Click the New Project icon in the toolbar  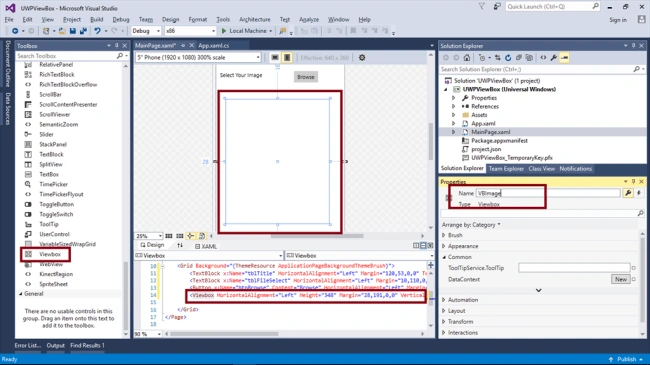coord(46,31)
